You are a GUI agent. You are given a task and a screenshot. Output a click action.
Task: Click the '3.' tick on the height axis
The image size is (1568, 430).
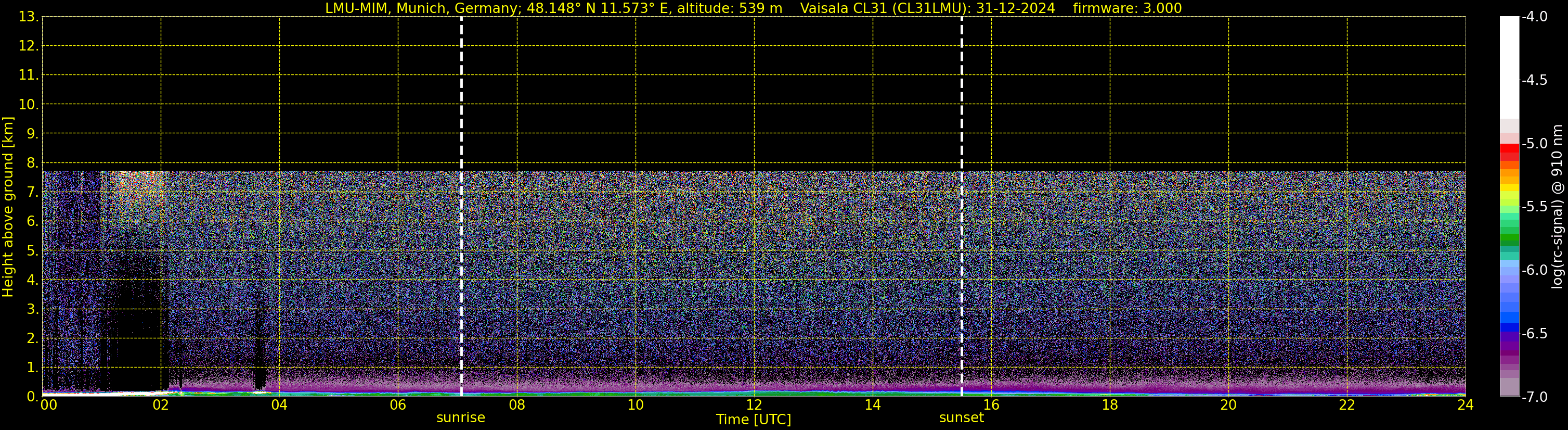[x=32, y=309]
